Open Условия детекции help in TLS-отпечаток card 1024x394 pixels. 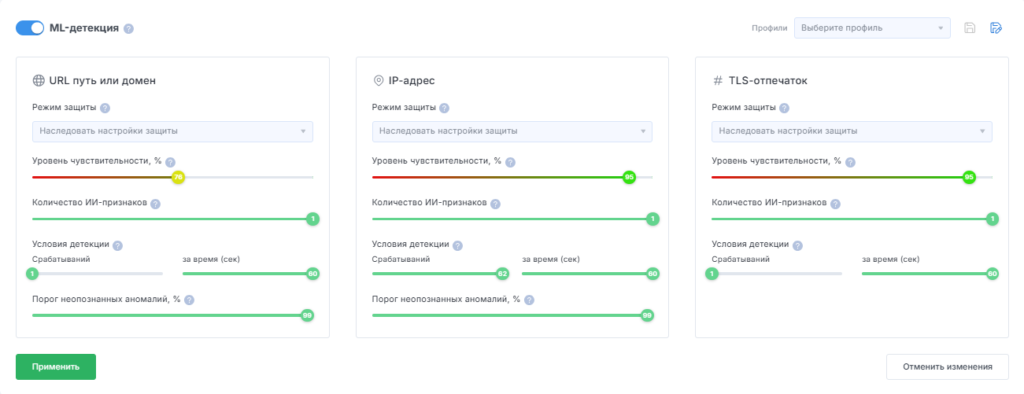tap(797, 246)
